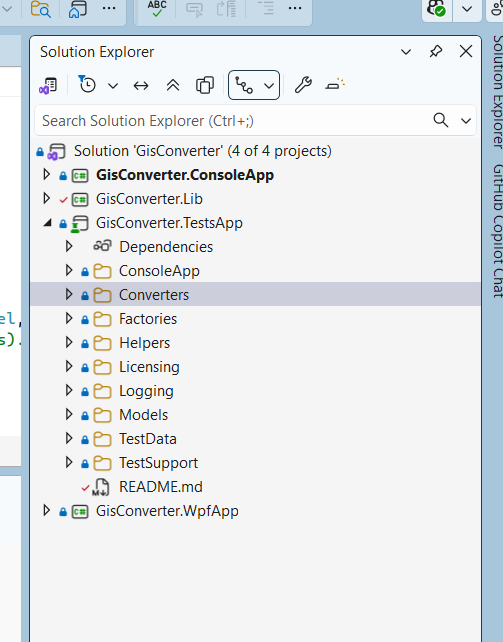Click the Models folder icon
The image size is (503, 642).
102,415
